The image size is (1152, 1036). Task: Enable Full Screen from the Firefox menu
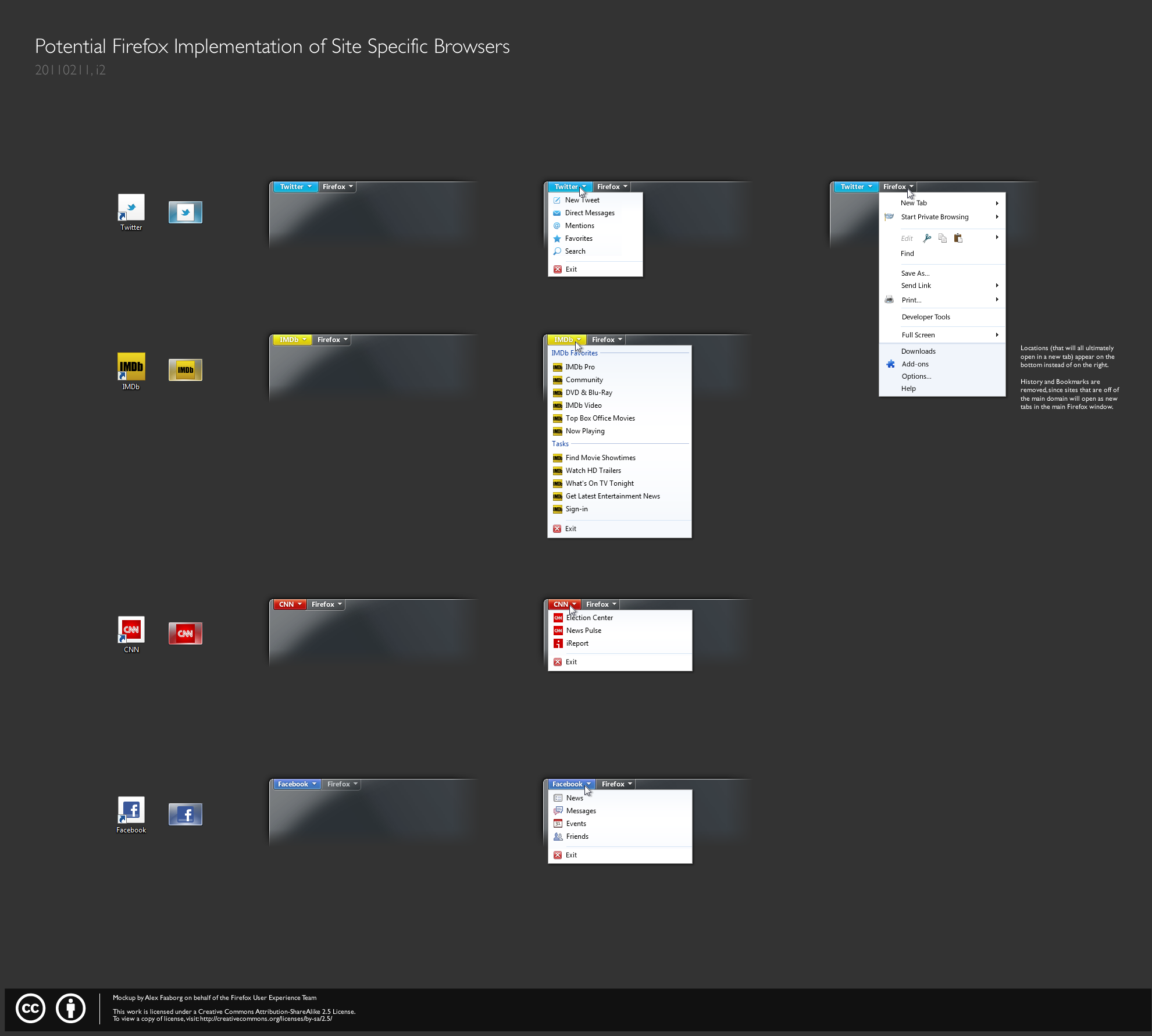click(919, 334)
